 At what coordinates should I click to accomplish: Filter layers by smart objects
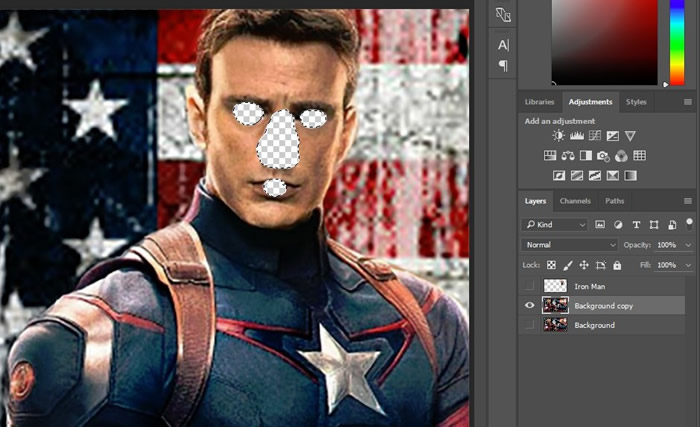[672, 225]
